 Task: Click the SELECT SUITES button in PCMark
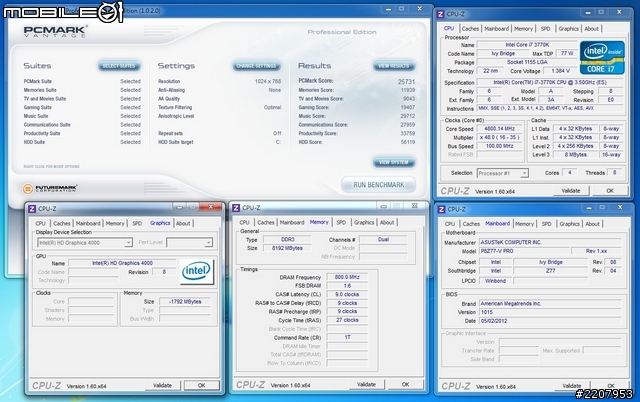coord(119,66)
